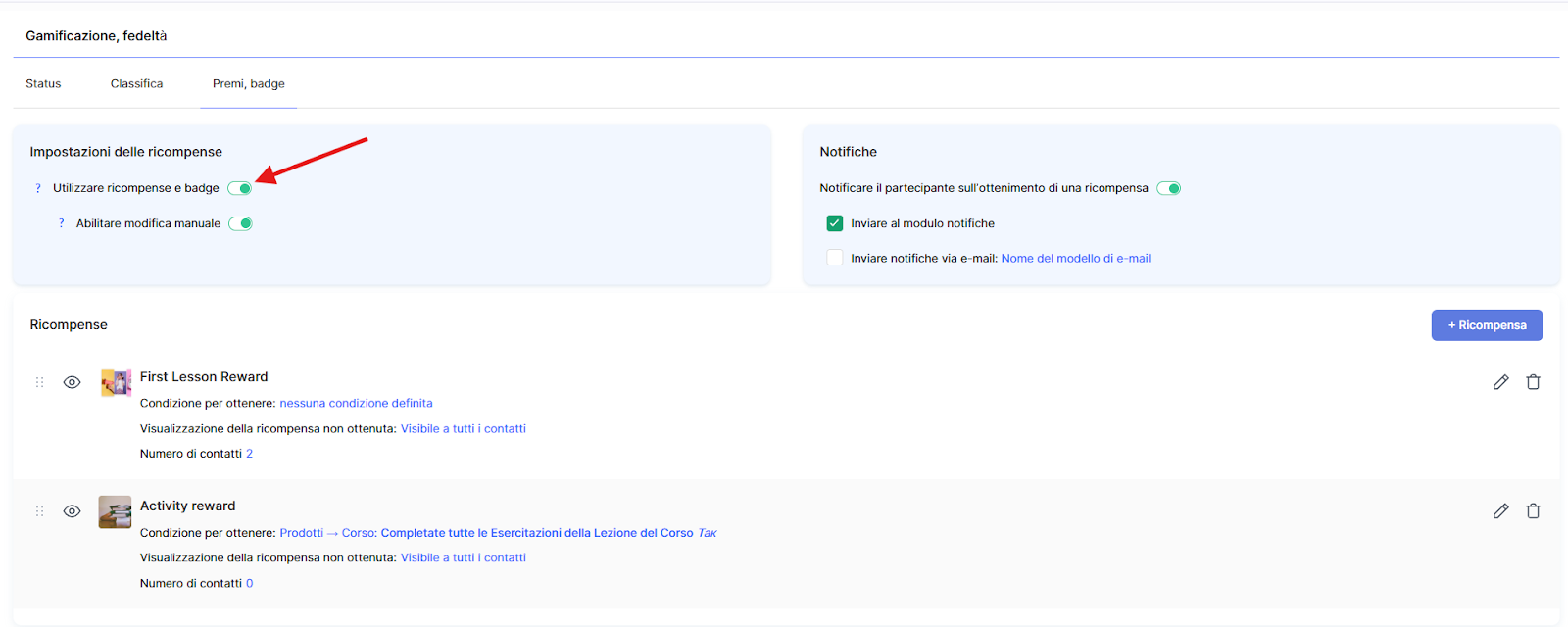
Task: Edit the First Lesson Reward with pencil icon
Action: [1500, 382]
